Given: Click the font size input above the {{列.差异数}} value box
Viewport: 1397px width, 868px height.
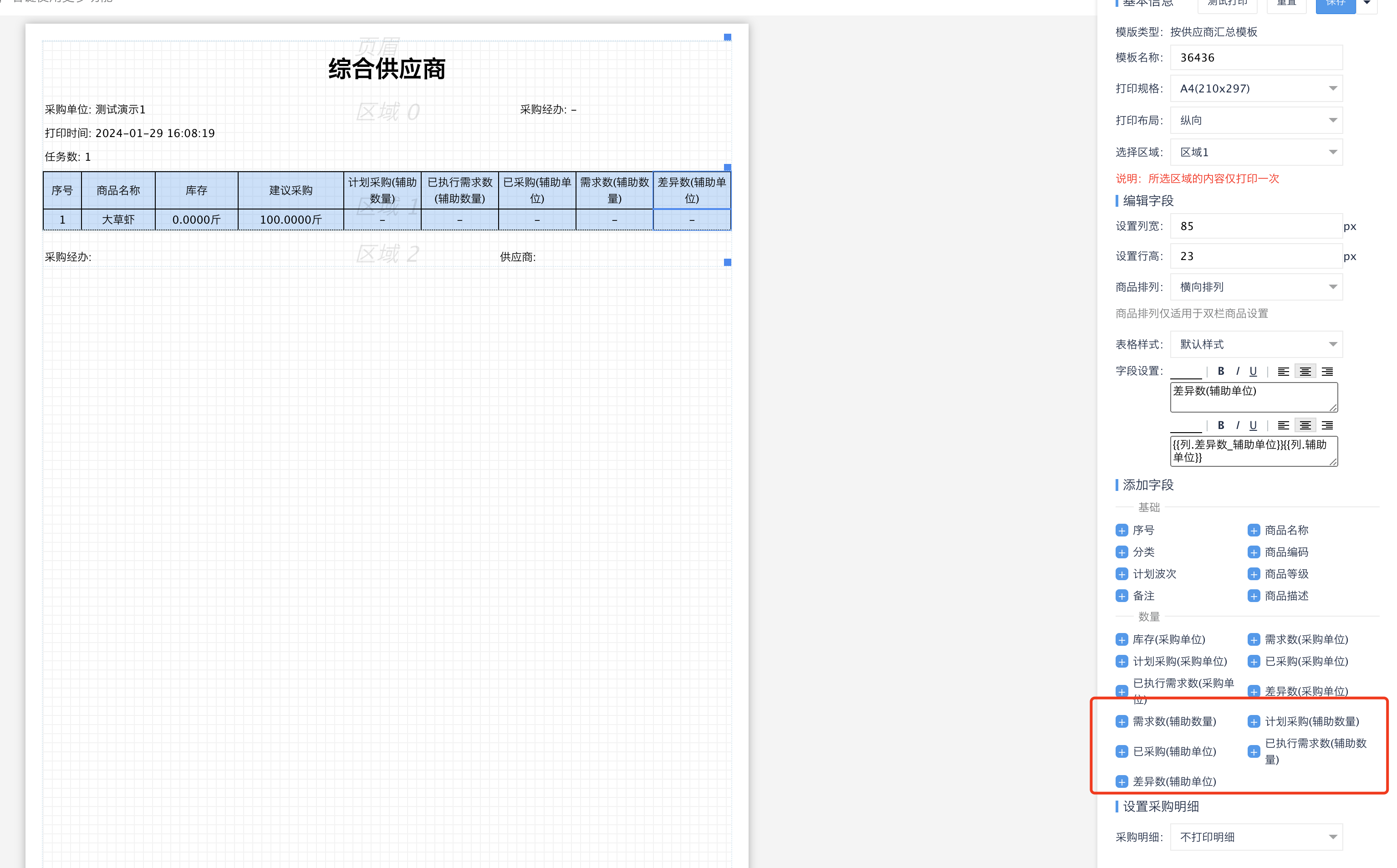Looking at the screenshot, I should (x=1185, y=425).
